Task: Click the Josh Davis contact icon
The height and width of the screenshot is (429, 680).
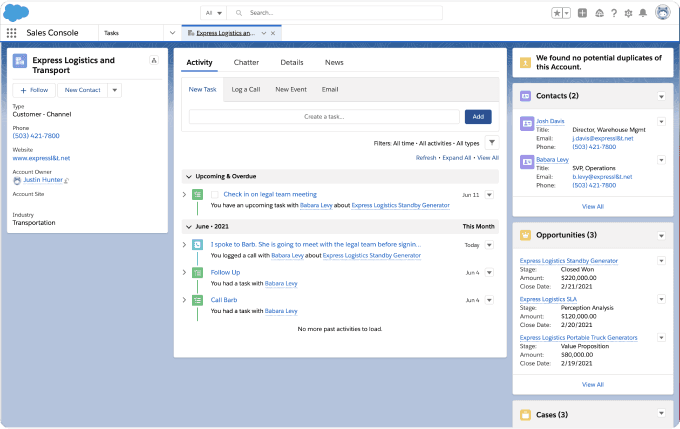Action: [x=527, y=124]
